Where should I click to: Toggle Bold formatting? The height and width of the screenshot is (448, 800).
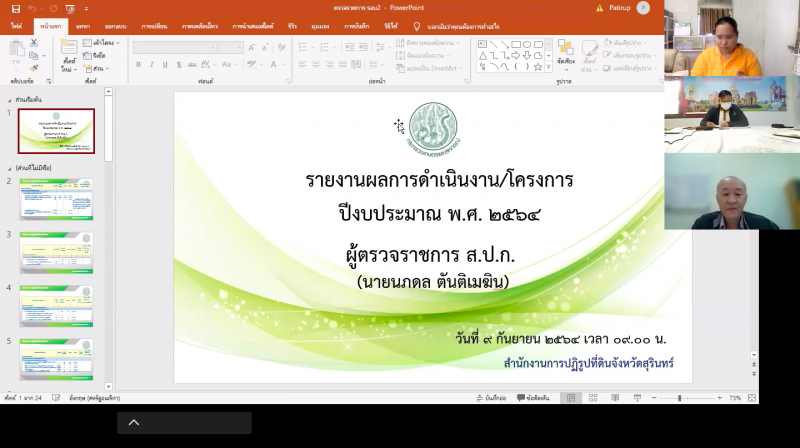point(138,65)
